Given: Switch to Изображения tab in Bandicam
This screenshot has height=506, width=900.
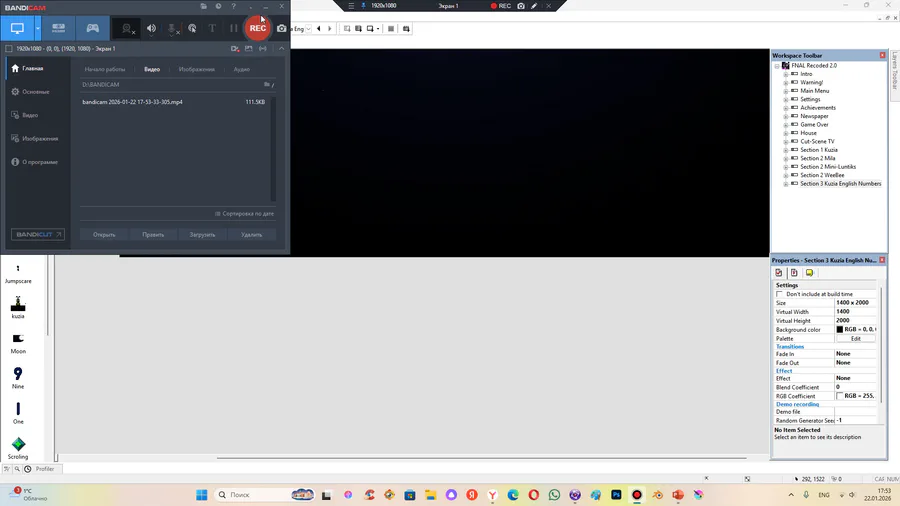Looking at the screenshot, I should coord(196,69).
